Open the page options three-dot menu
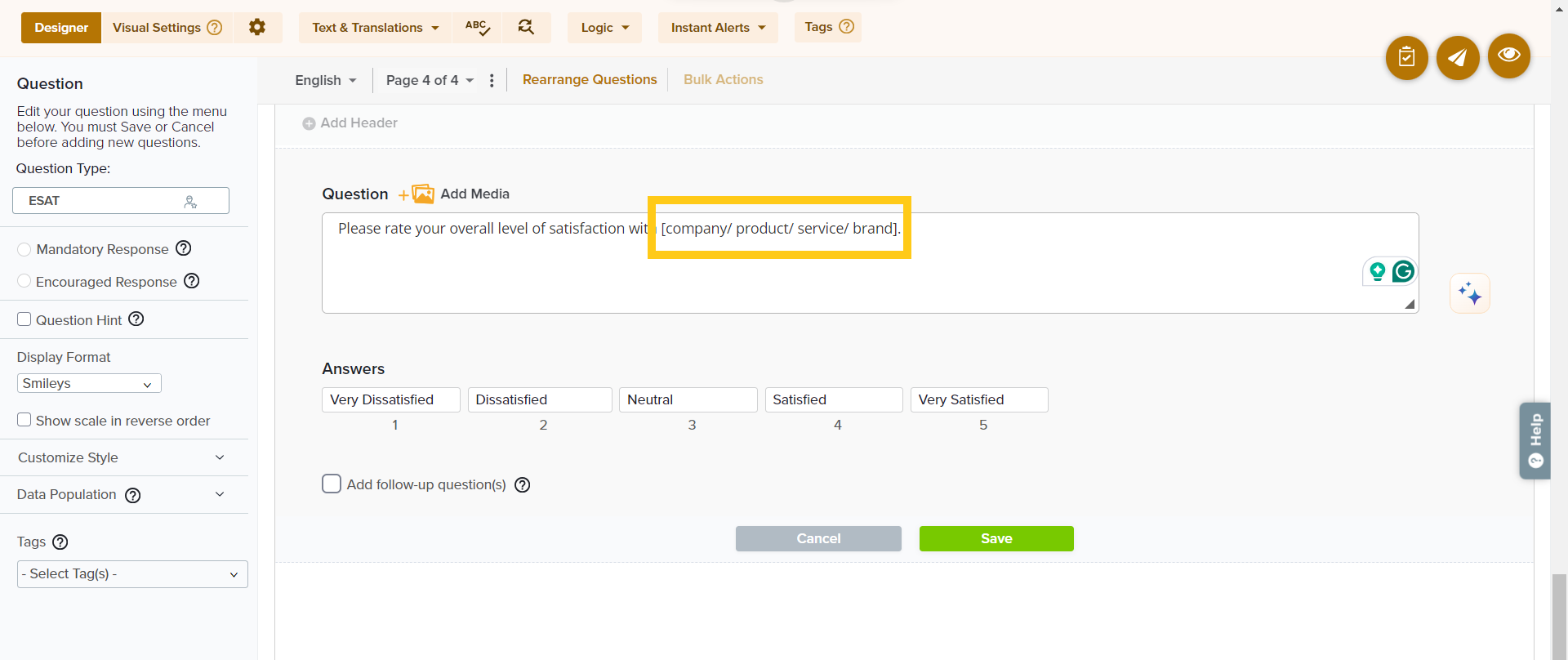Image resolution: width=1568 pixels, height=660 pixels. (x=492, y=80)
